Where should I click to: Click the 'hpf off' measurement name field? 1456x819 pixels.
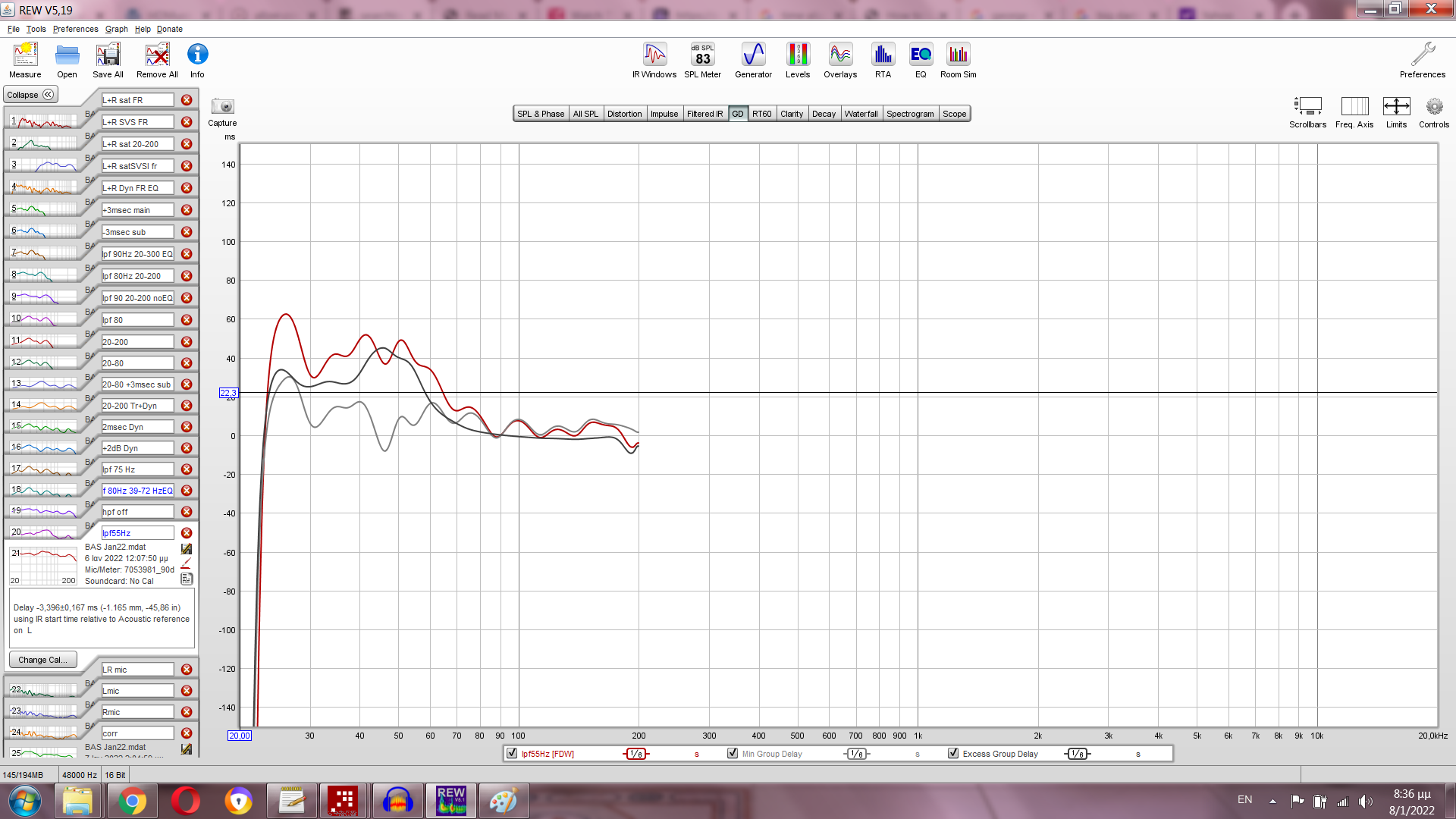tap(137, 512)
